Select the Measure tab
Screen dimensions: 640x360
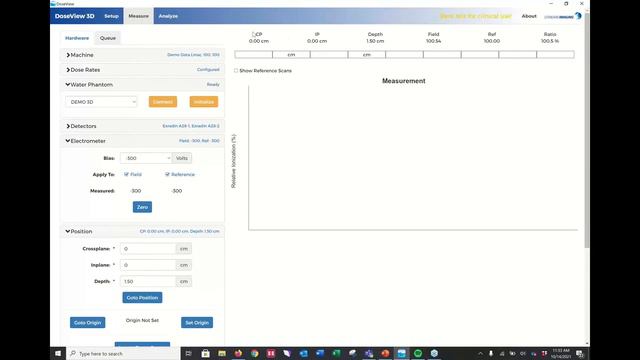(139, 16)
